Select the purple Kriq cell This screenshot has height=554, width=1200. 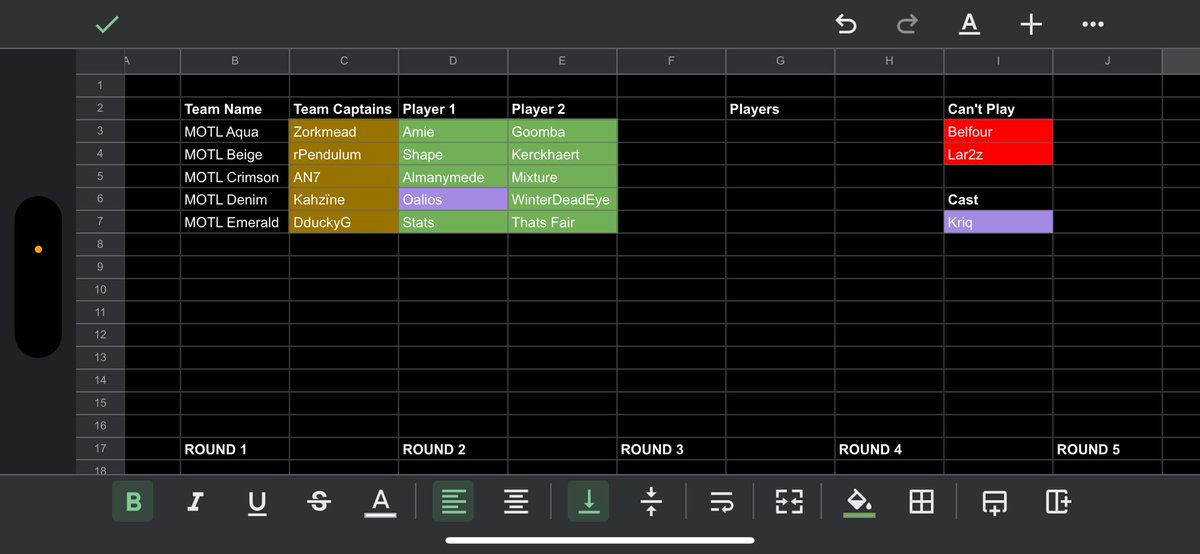(x=998, y=222)
